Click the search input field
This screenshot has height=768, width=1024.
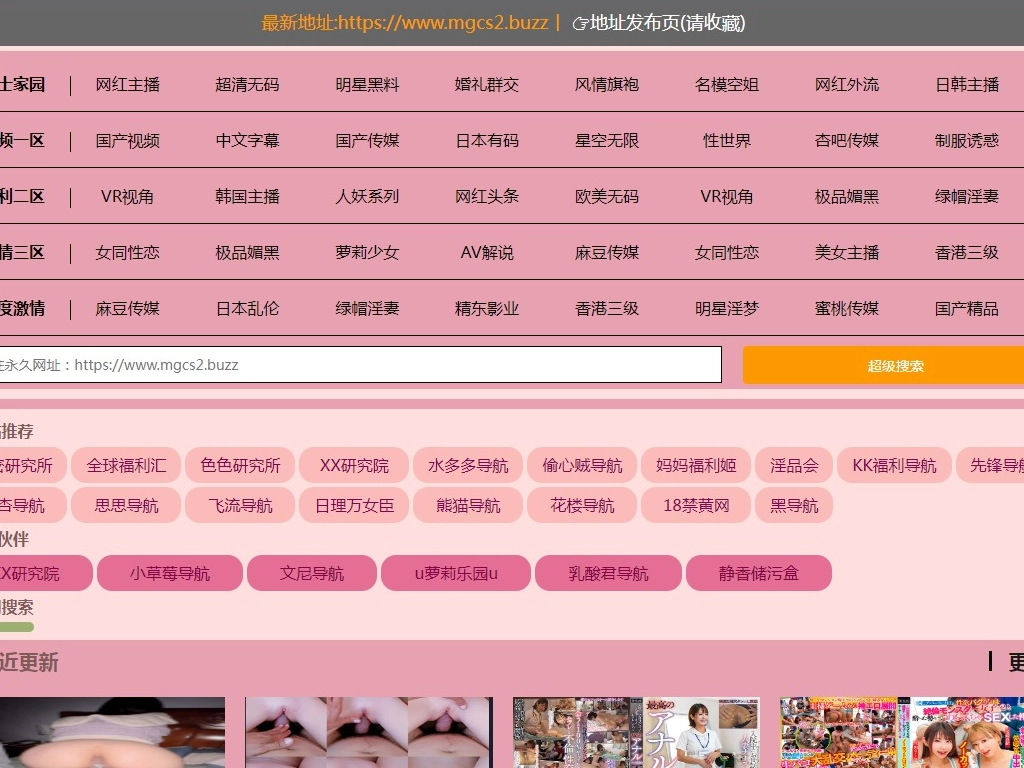360,365
